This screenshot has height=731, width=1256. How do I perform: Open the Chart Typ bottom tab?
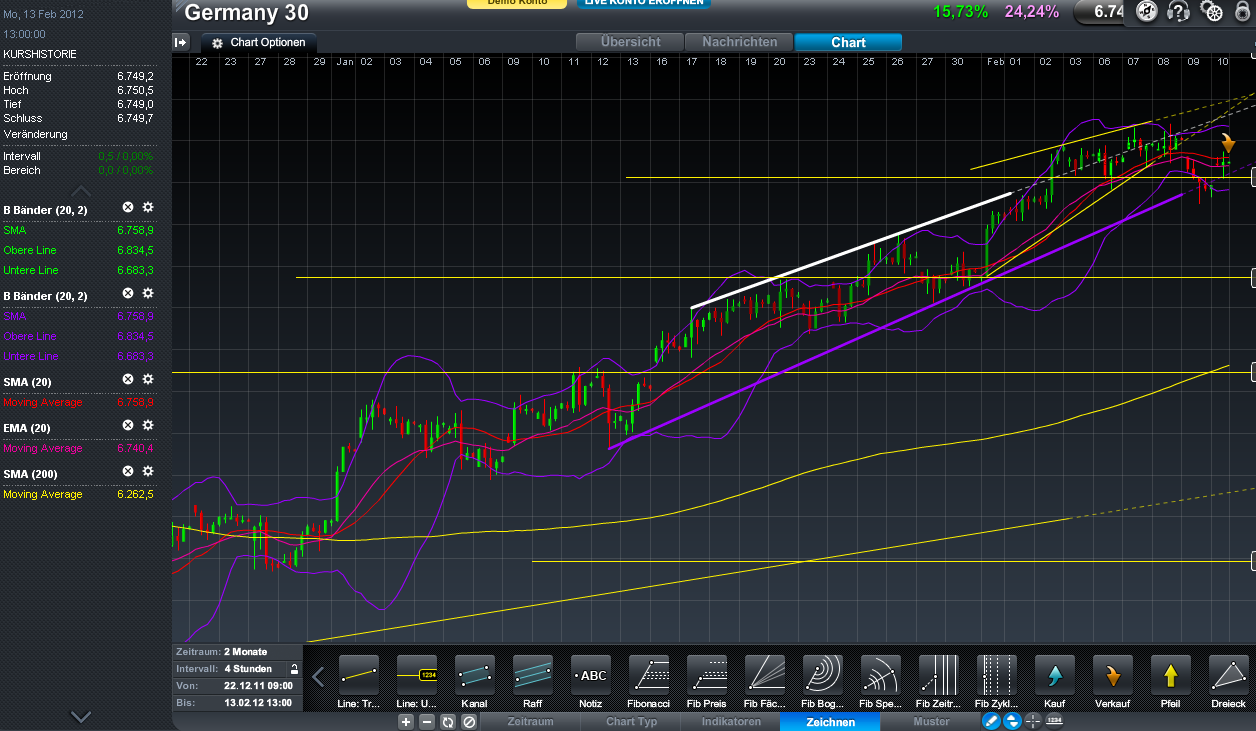631,721
